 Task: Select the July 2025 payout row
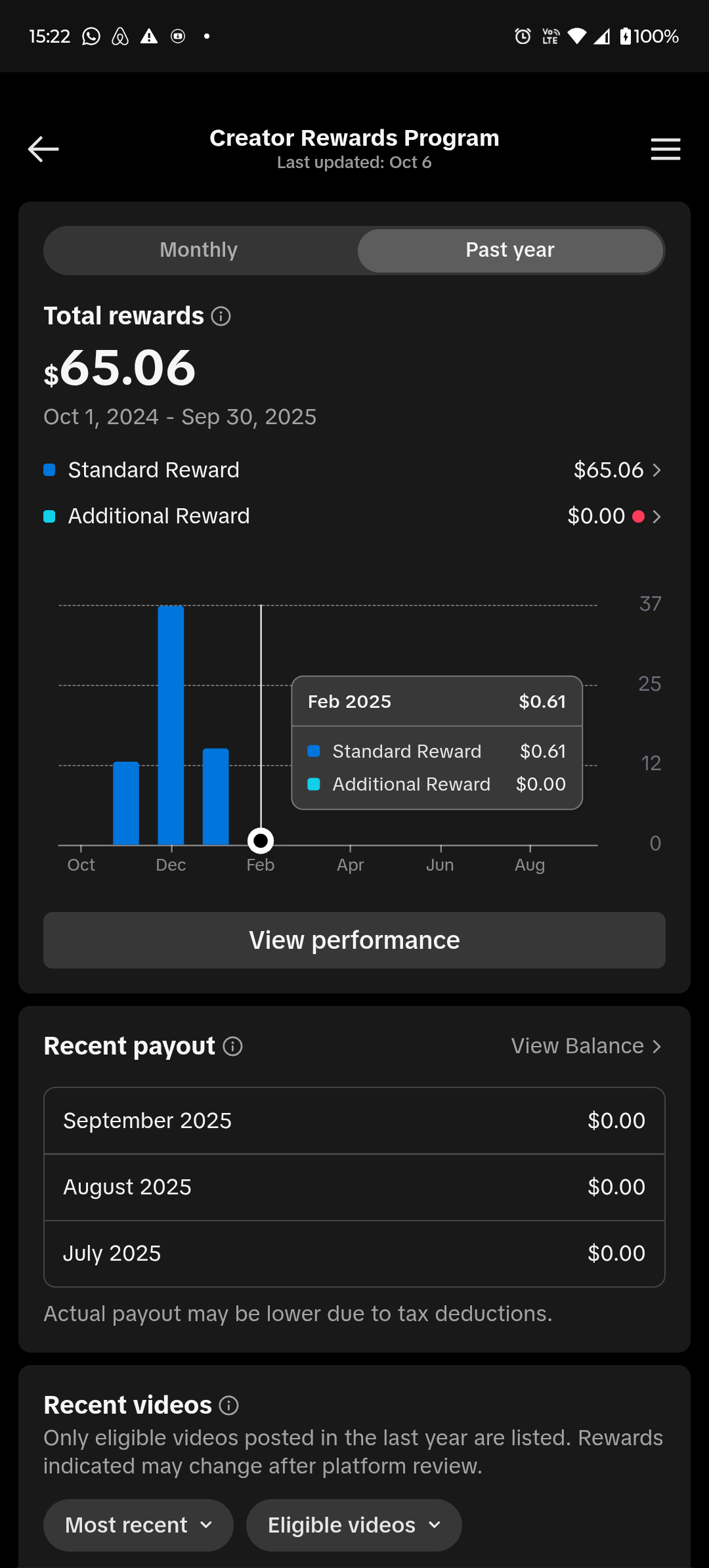pos(354,1253)
